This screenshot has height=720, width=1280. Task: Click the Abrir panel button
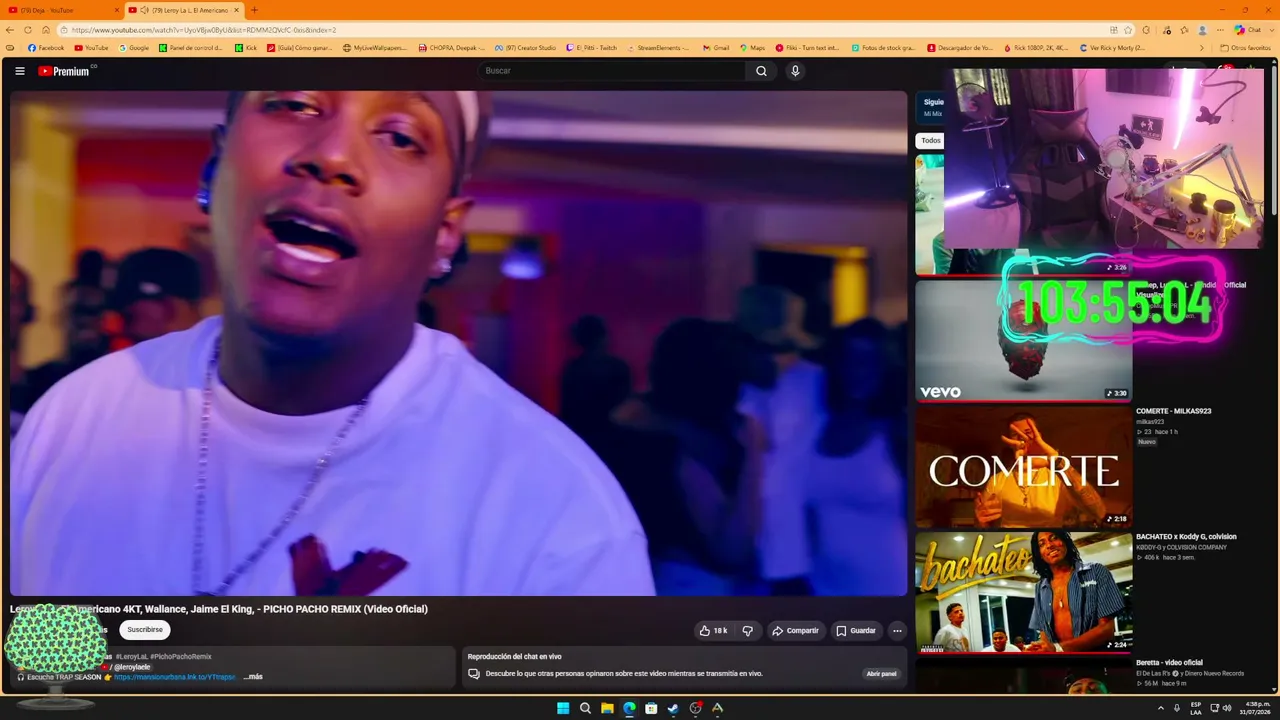(x=881, y=674)
